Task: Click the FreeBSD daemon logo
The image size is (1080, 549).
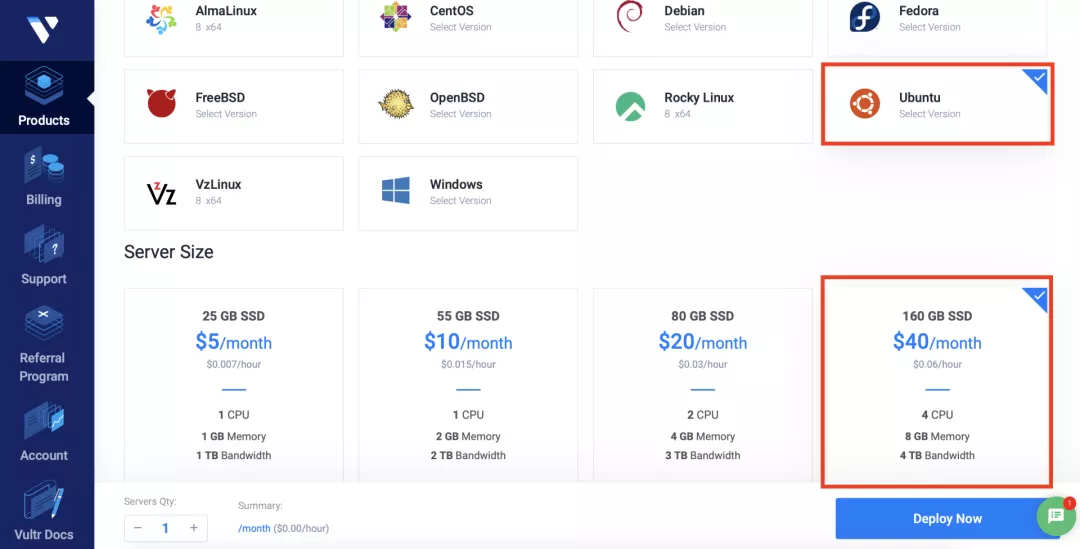Action: [x=162, y=103]
